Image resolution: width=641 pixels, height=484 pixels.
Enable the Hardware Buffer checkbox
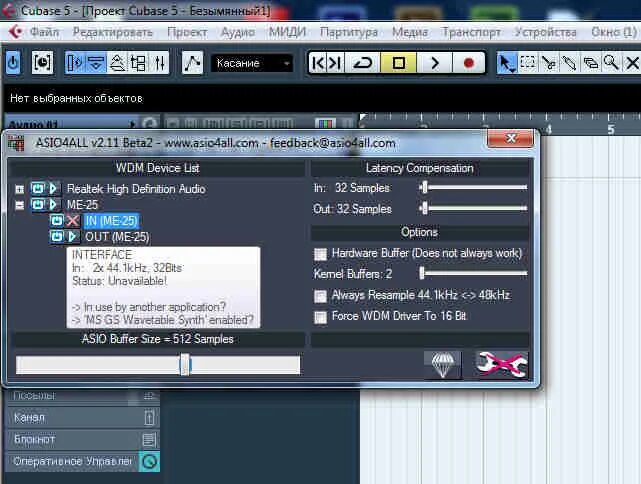click(x=320, y=254)
